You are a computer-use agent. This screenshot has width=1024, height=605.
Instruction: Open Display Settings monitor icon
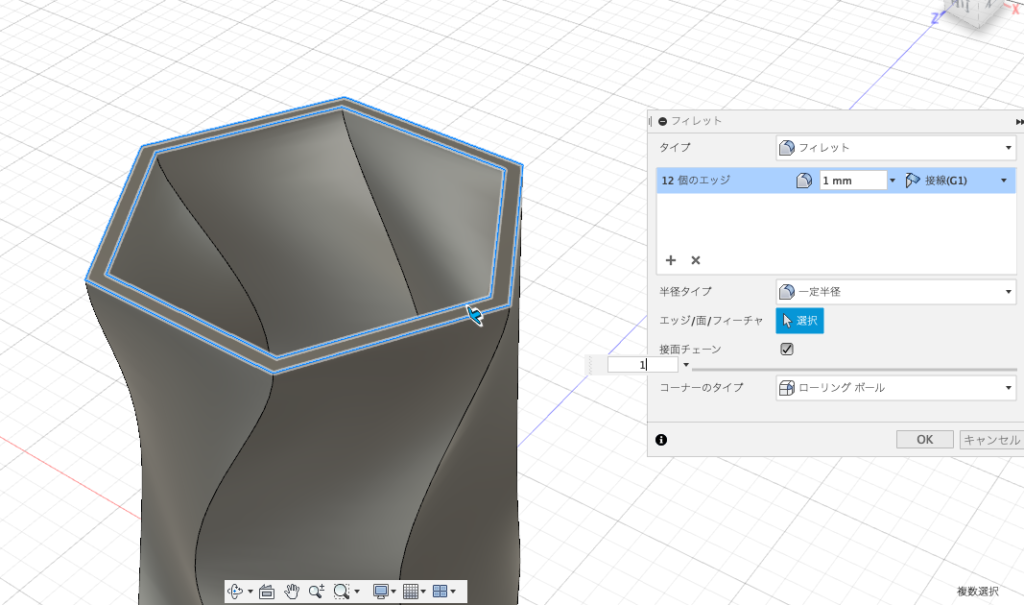(381, 592)
